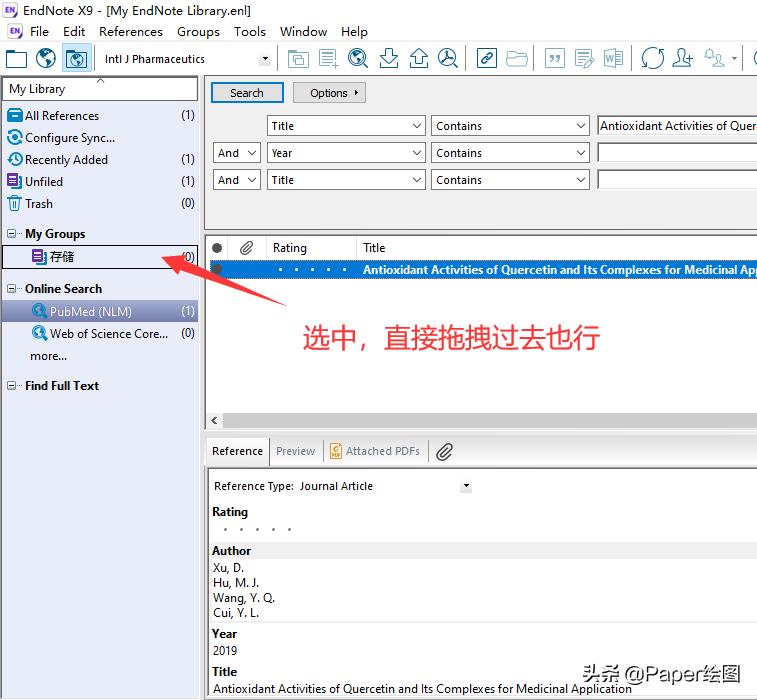Click the paperclip attach file icon in reference panel
Viewport: 757px width, 700px height.
[x=444, y=451]
